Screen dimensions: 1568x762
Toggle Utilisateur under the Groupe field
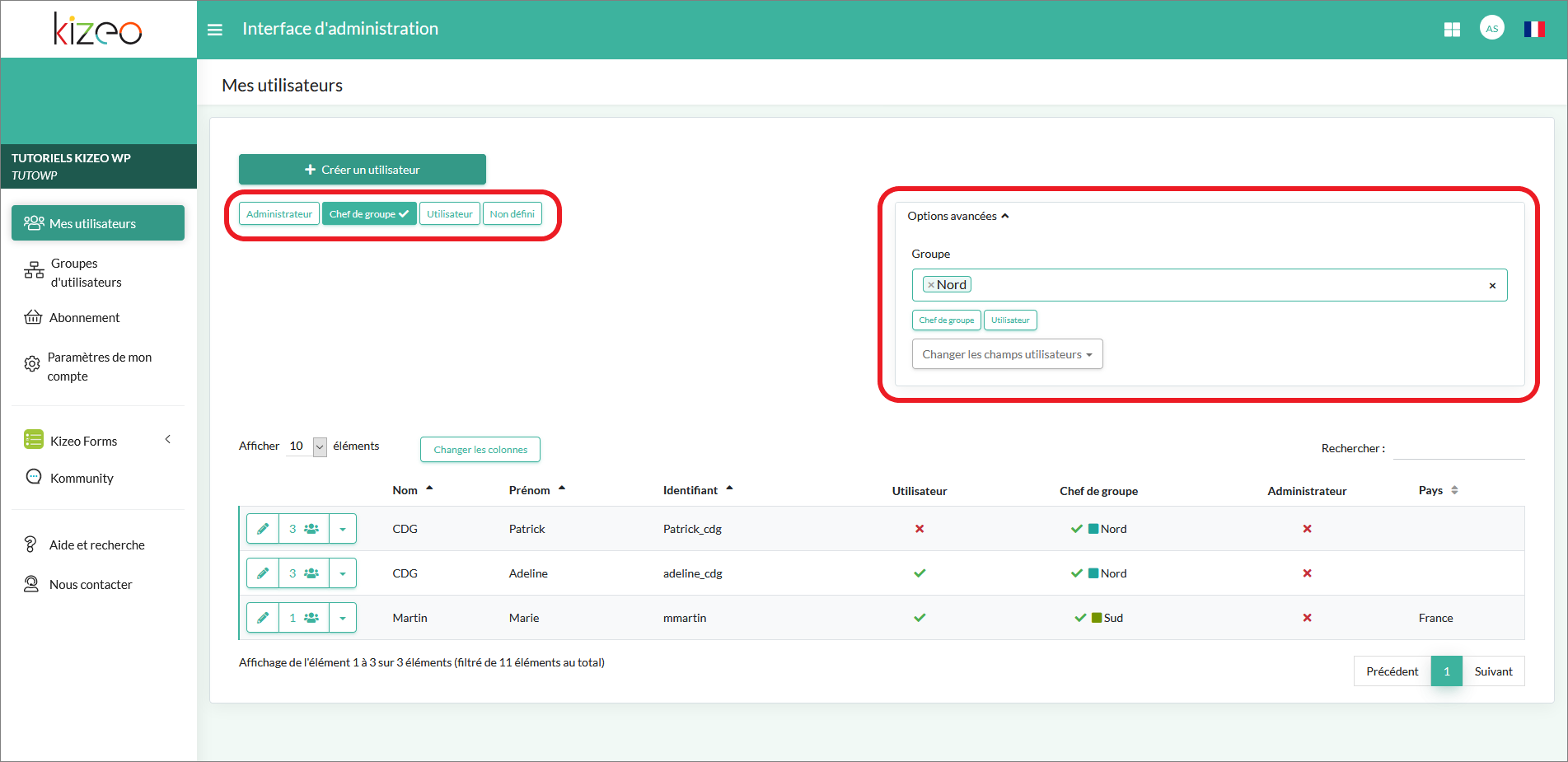[x=1010, y=320]
